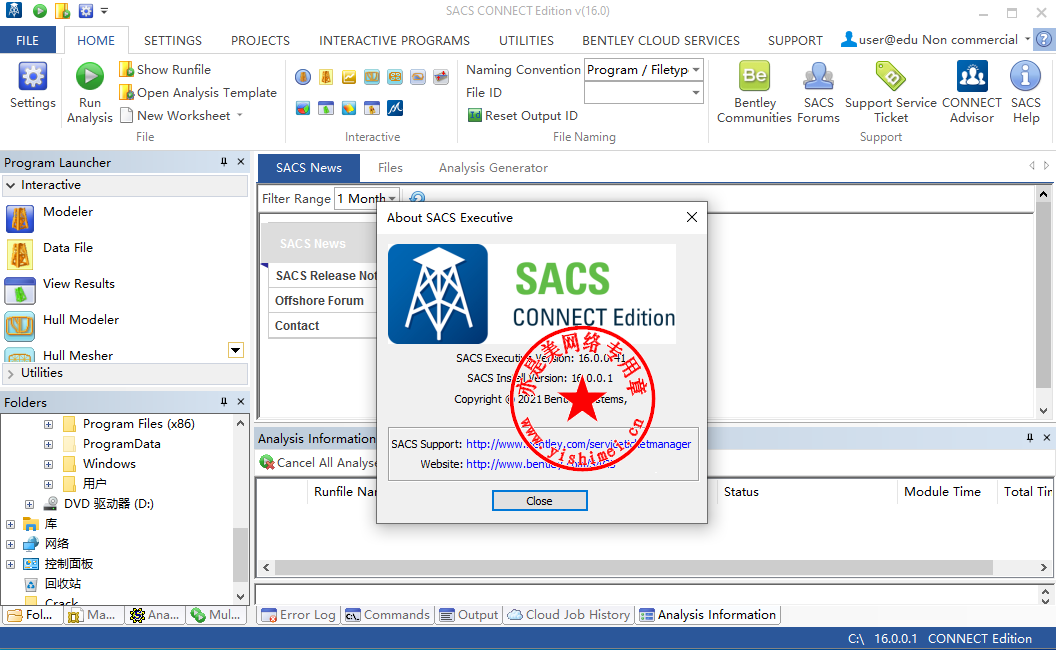1056x650 pixels.
Task: Collapse the Interactive section in Program Launcher
Action: pyautogui.click(x=11, y=185)
